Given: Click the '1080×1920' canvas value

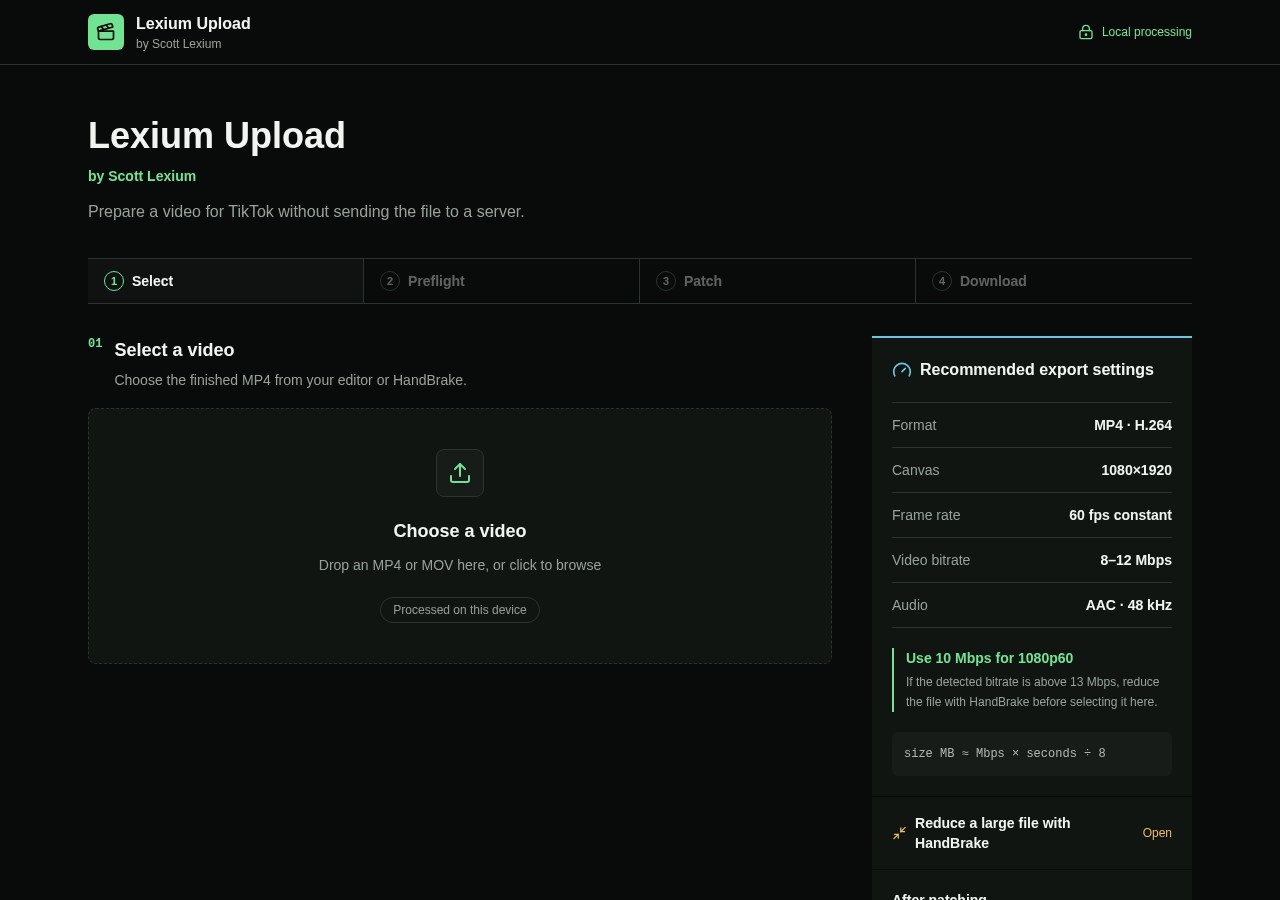Looking at the screenshot, I should (x=1137, y=470).
